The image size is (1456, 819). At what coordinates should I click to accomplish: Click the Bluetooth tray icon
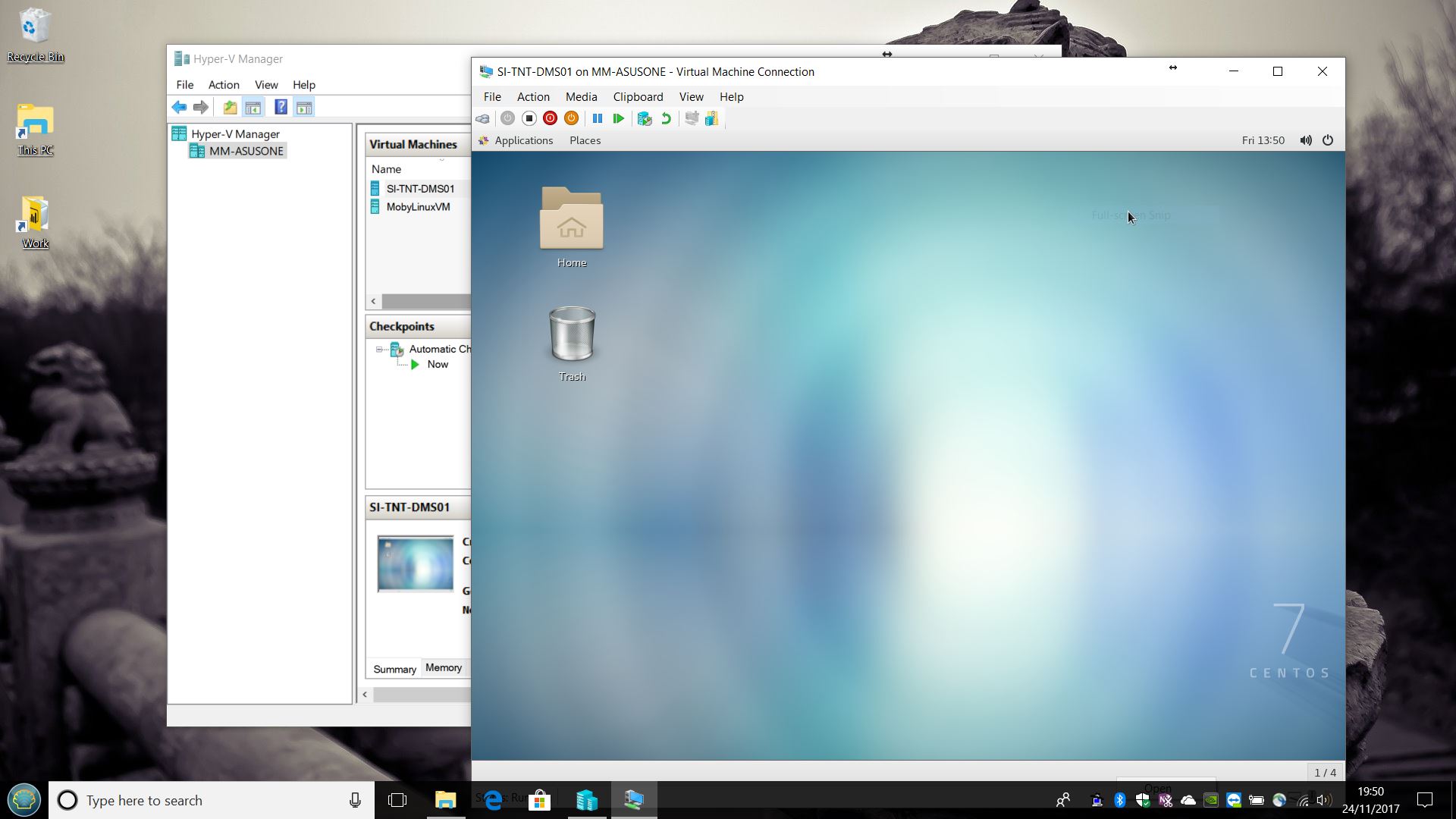point(1120,800)
